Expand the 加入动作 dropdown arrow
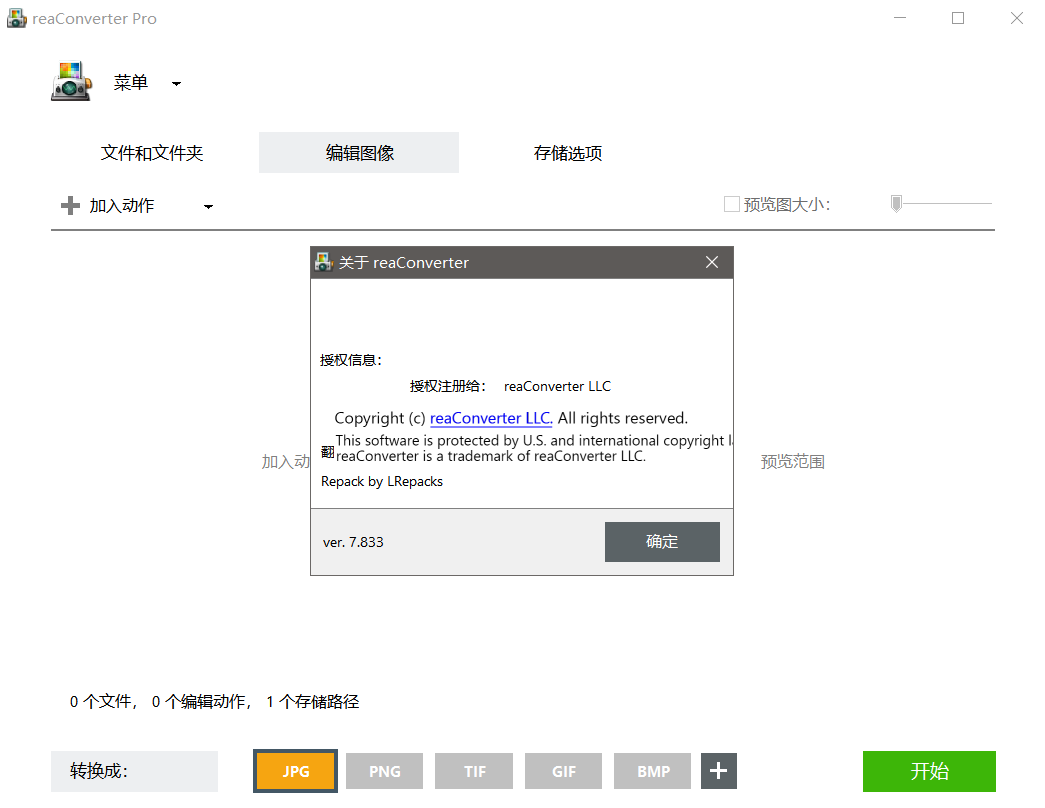1045x808 pixels. pos(208,205)
